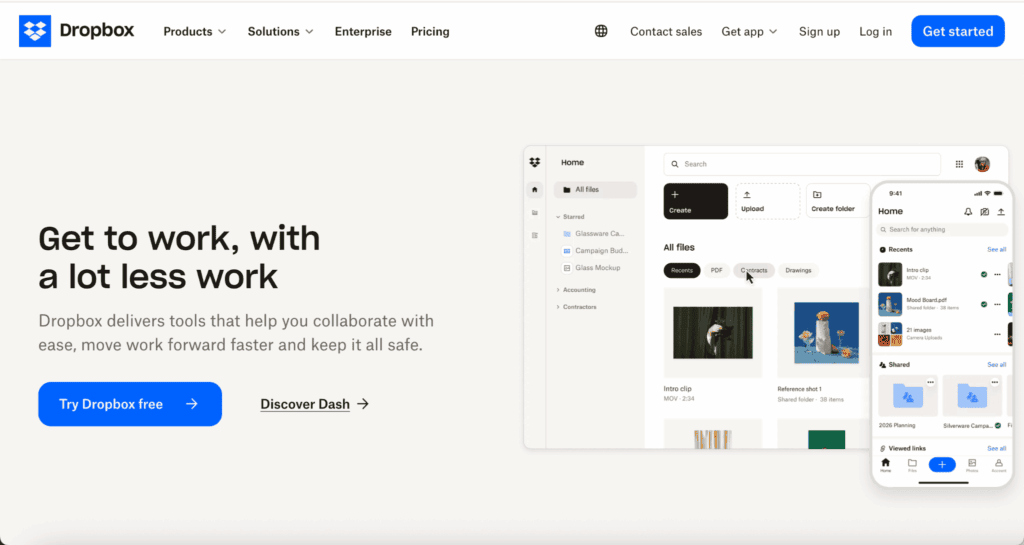The height and width of the screenshot is (545, 1024).
Task: Tap the camera scan icon on the phone
Action: 984,211
